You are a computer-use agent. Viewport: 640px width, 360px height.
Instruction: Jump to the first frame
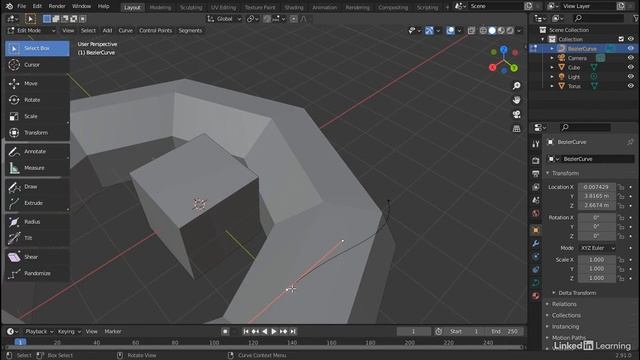(246, 331)
